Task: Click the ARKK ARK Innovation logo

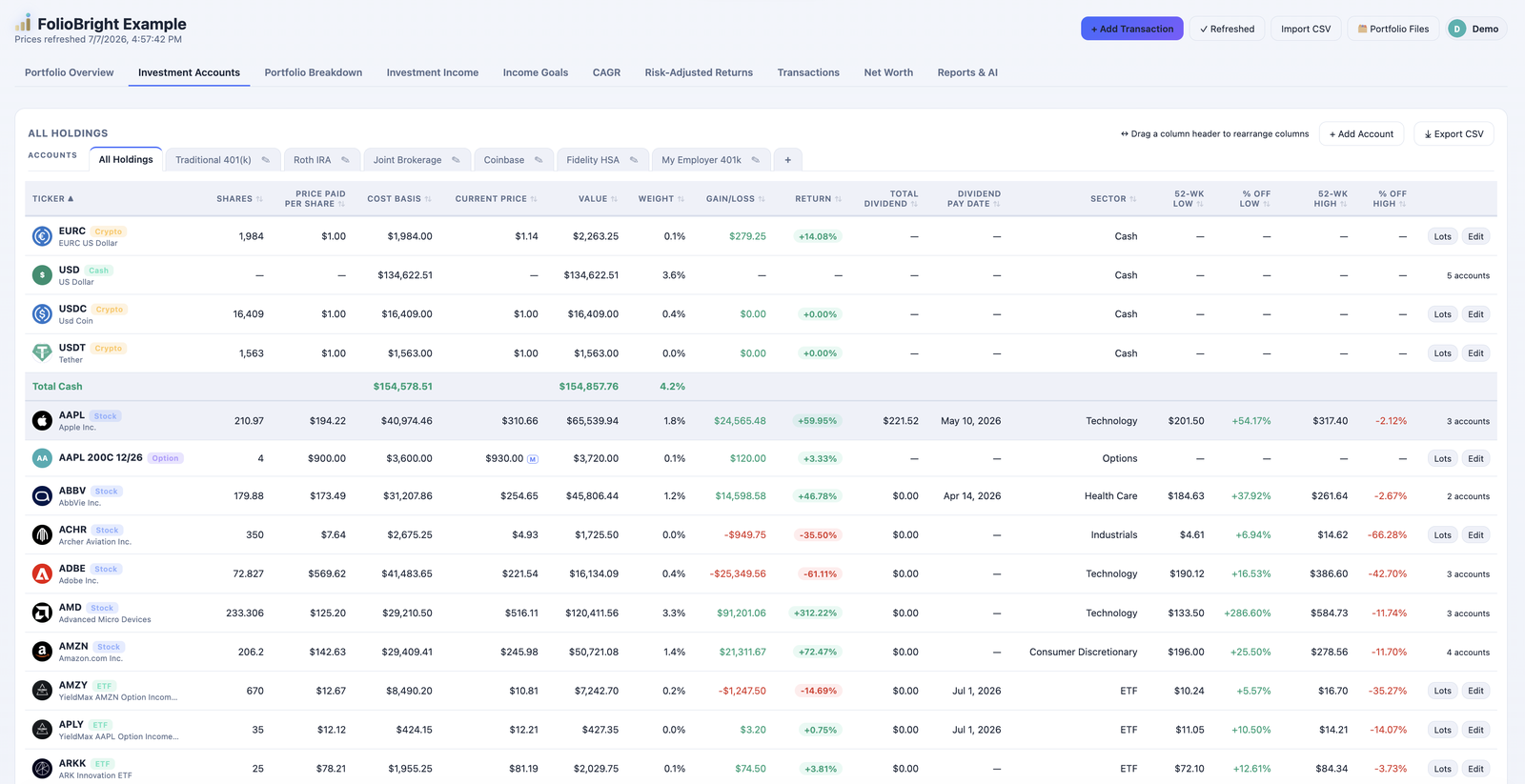Action: pos(42,769)
